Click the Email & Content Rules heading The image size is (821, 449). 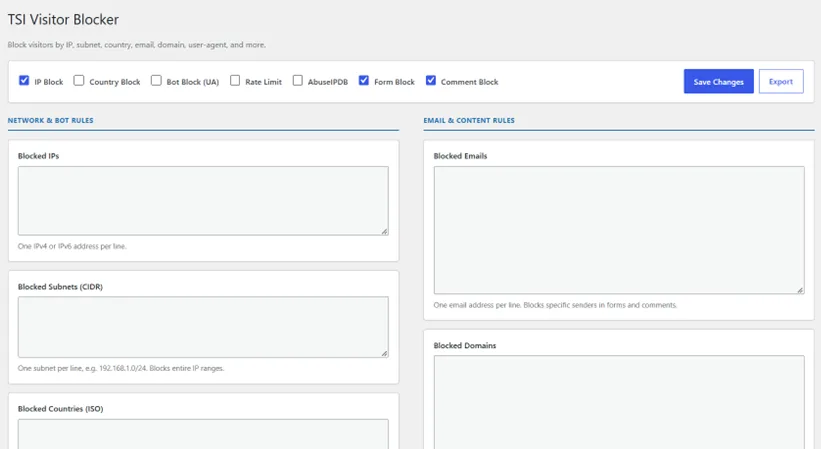[x=469, y=120]
